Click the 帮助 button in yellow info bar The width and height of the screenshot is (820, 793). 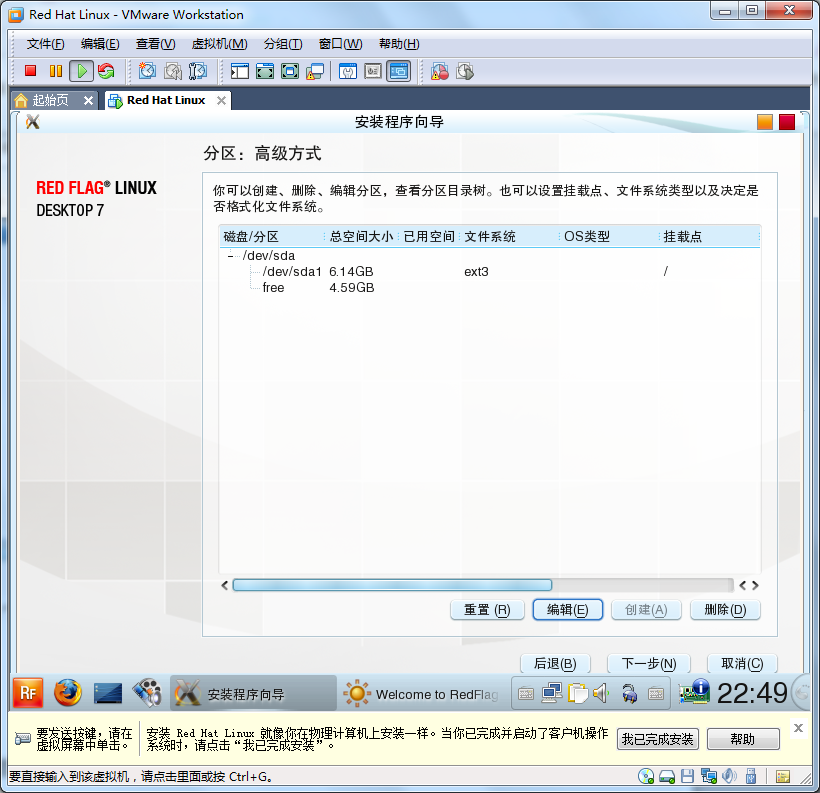743,739
